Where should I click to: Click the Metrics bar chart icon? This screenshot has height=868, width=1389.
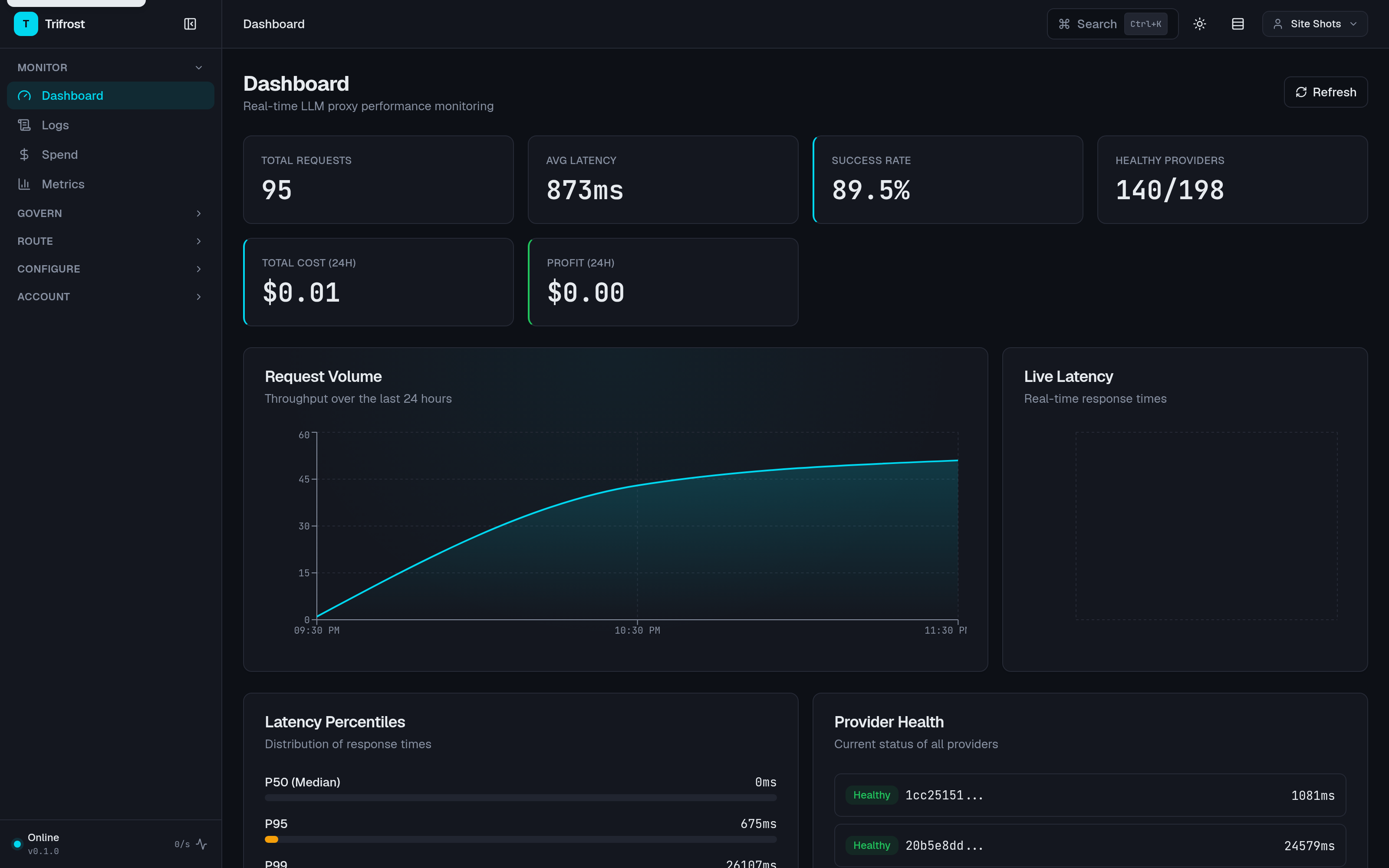pos(24,184)
